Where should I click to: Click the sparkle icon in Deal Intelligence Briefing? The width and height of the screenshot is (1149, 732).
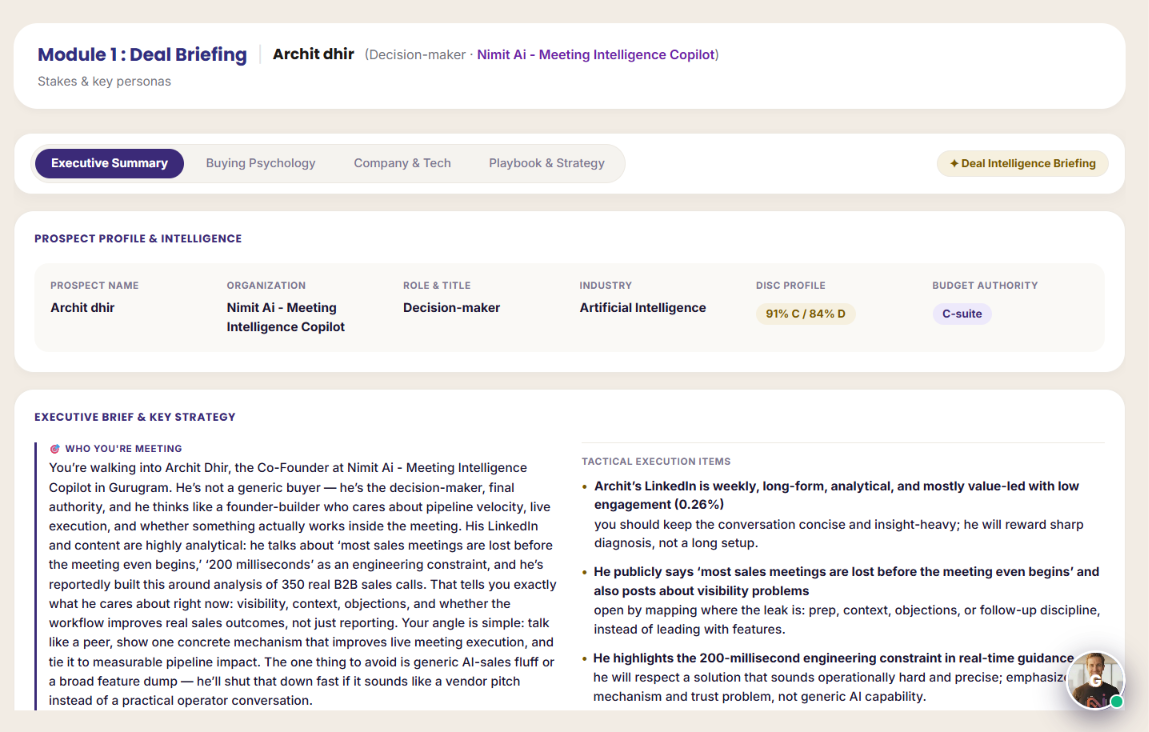coord(954,163)
